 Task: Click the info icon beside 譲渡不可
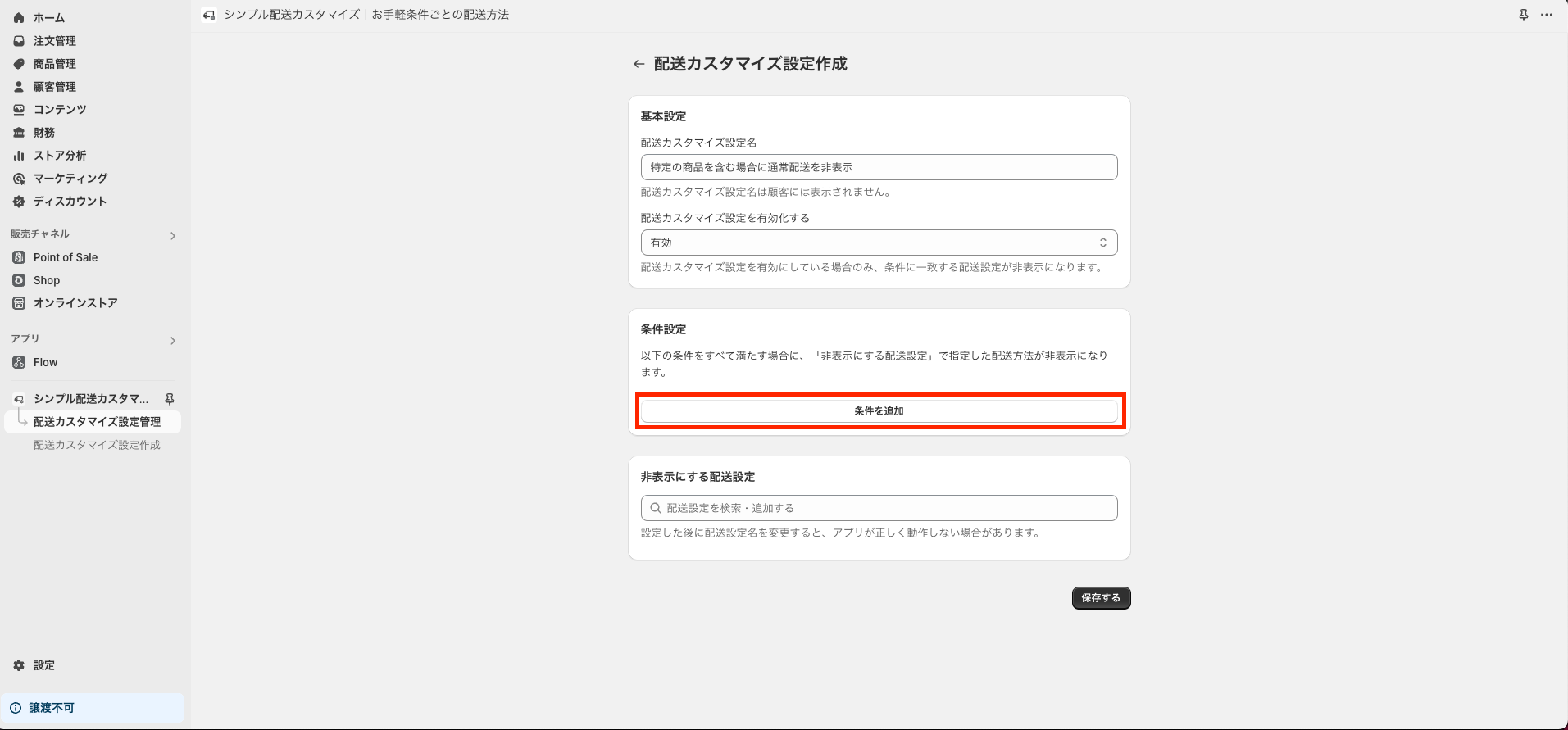(x=16, y=708)
